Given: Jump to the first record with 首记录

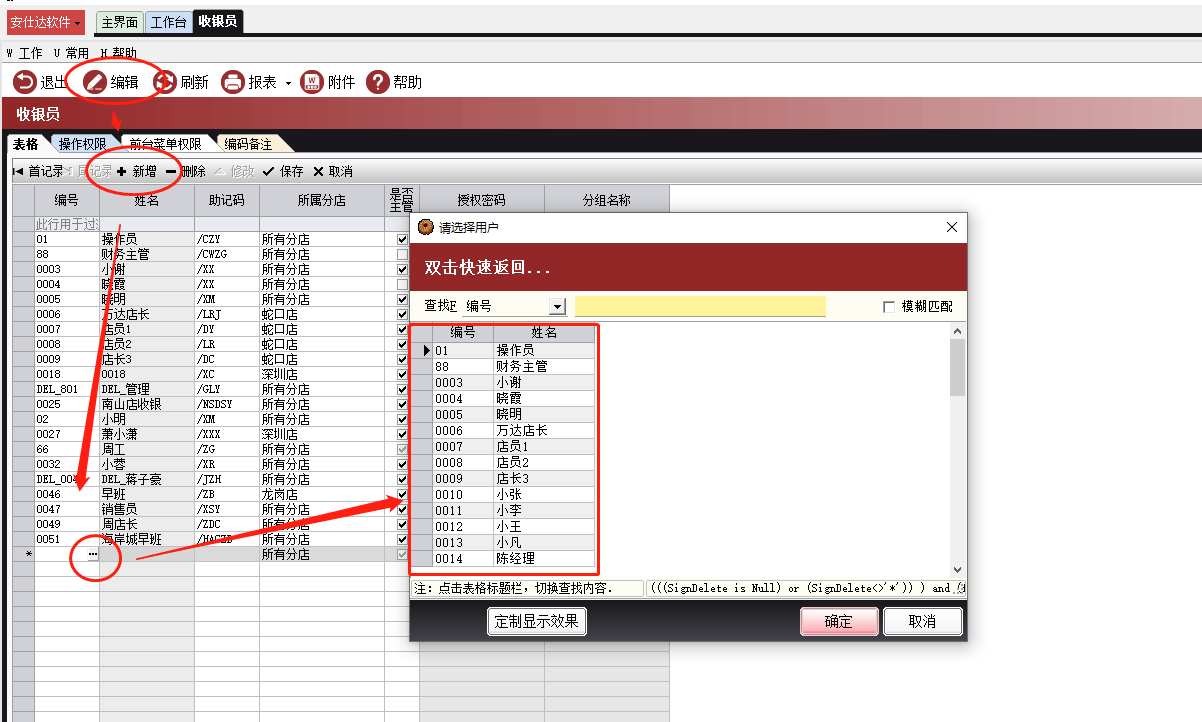Looking at the screenshot, I should point(37,172).
